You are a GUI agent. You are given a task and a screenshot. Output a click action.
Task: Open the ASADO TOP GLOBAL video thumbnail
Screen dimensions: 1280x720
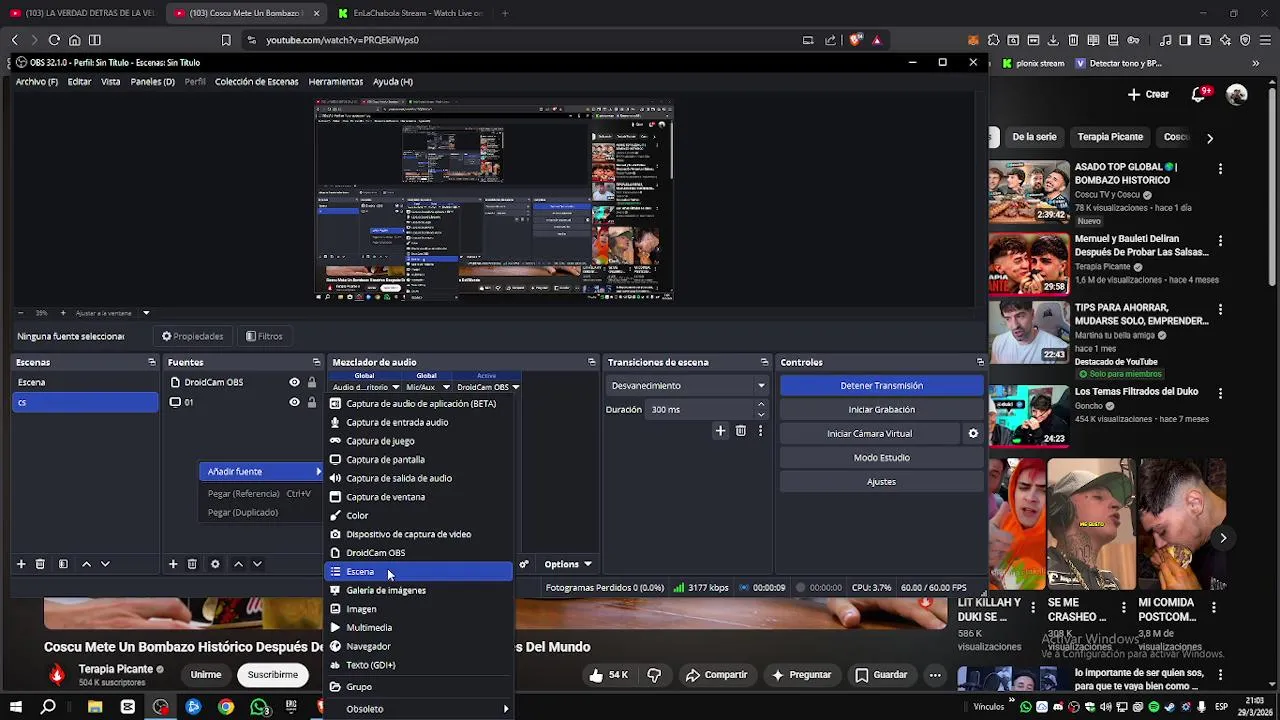click(x=1028, y=191)
